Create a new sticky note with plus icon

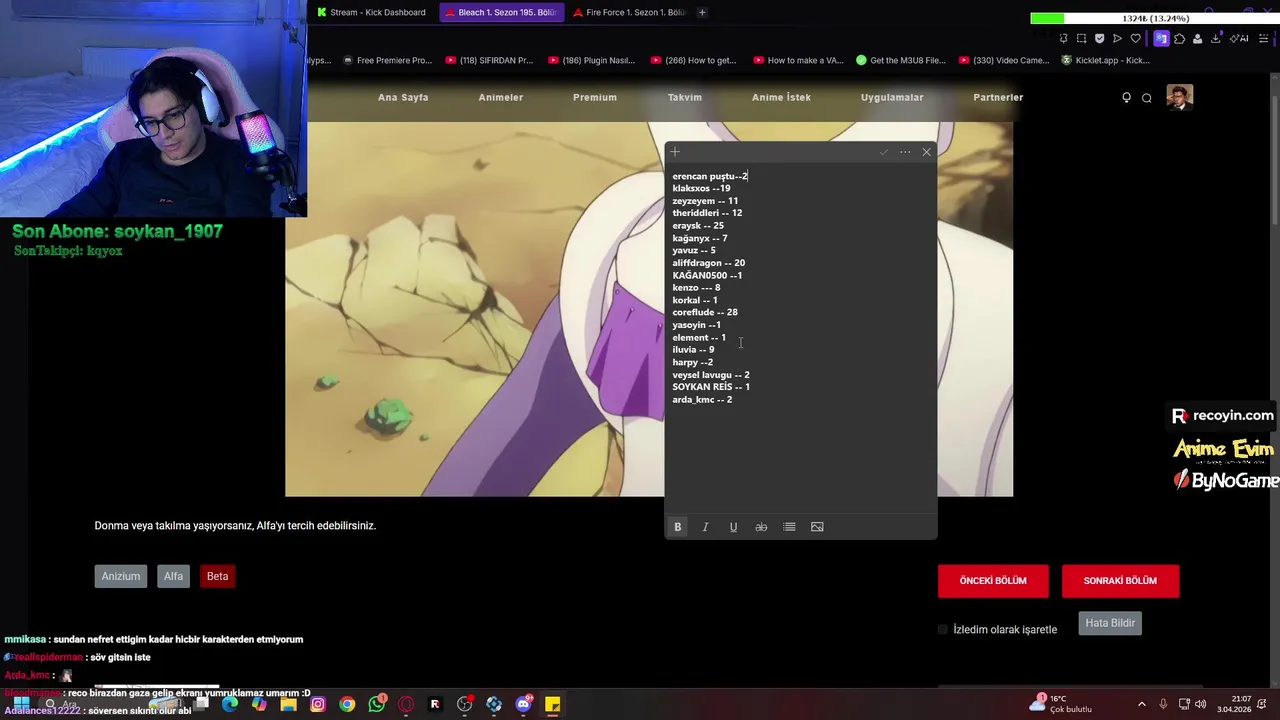click(675, 152)
